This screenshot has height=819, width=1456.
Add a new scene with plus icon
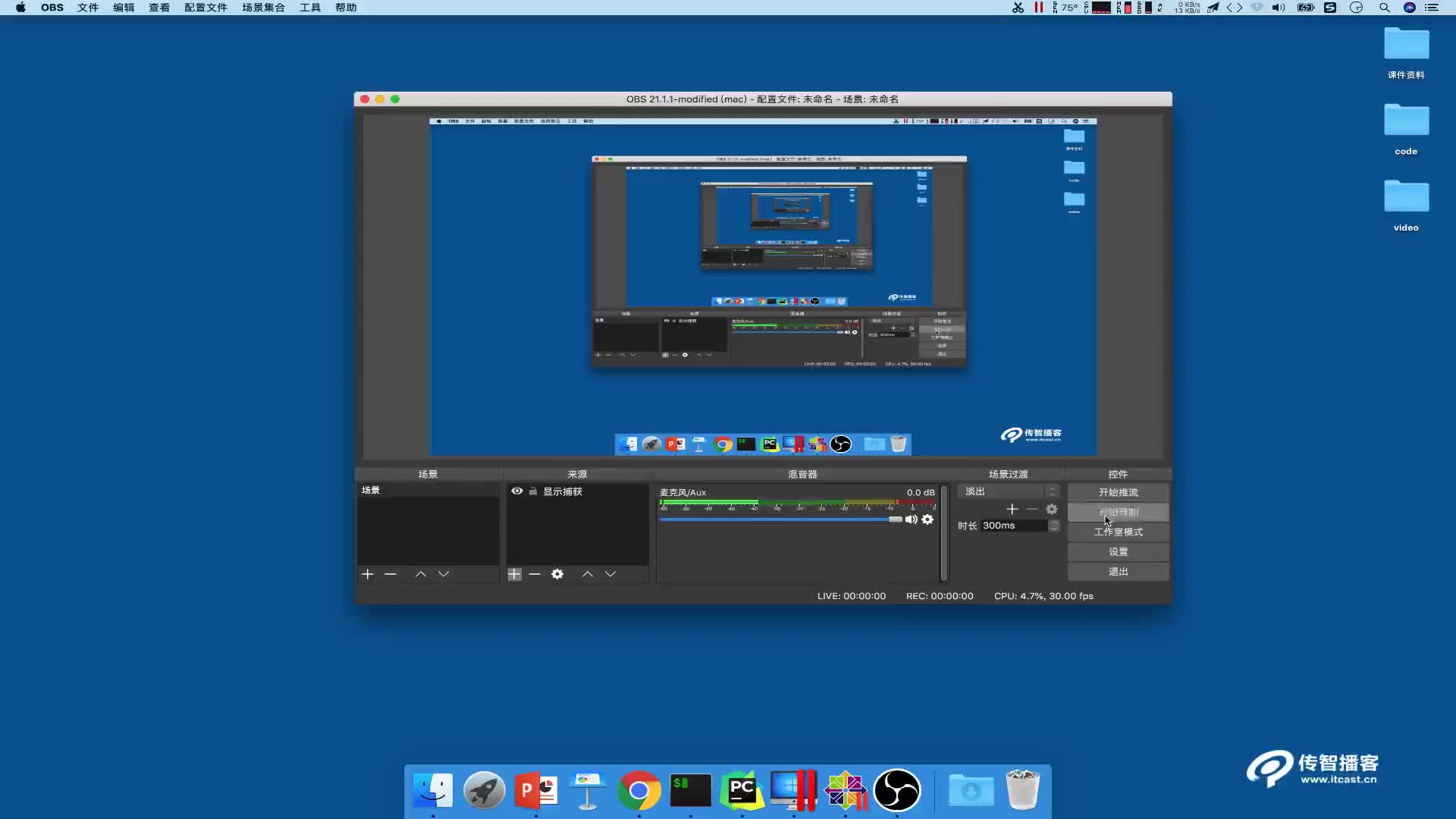[x=368, y=574]
